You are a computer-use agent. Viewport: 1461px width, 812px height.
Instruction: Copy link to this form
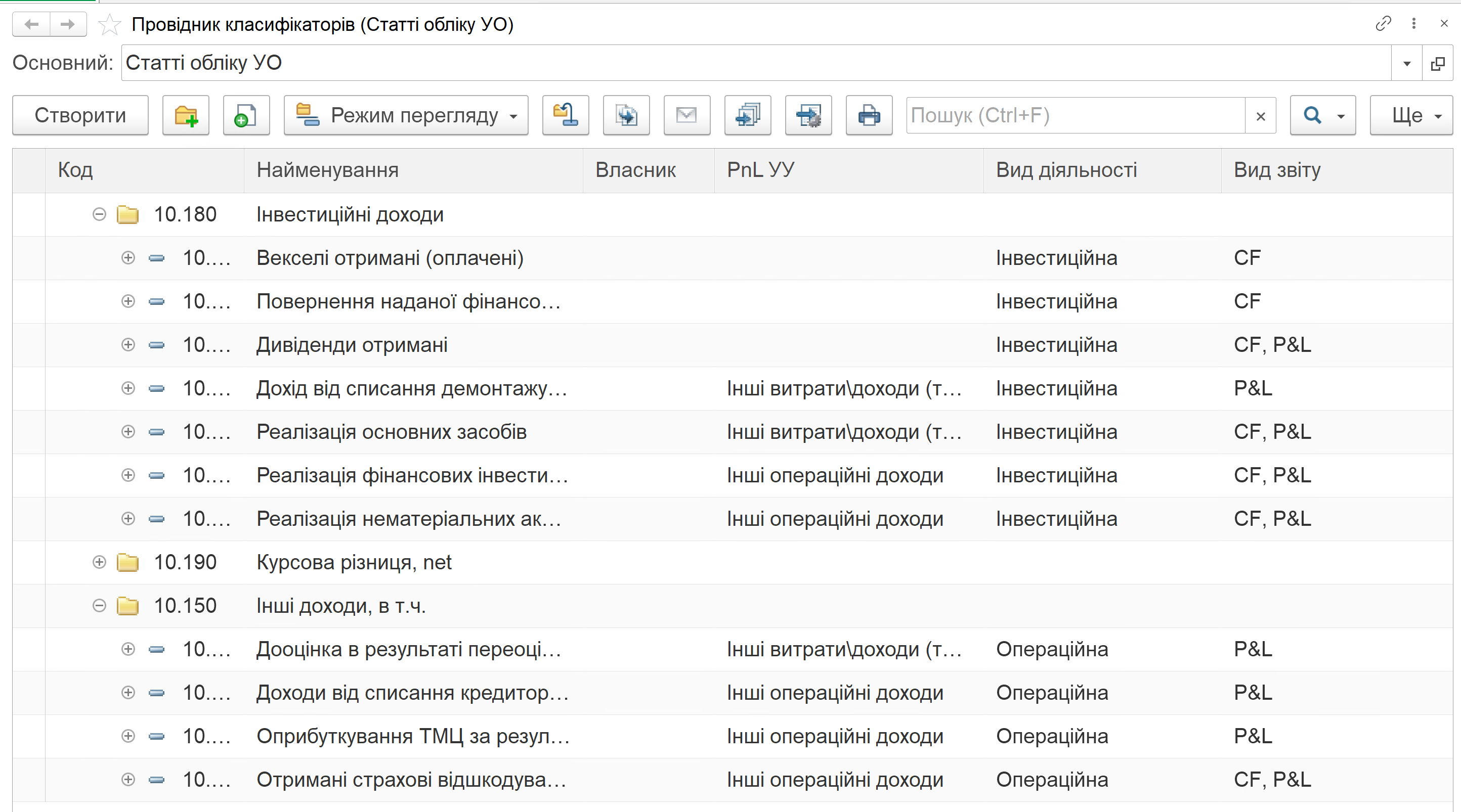point(1383,24)
